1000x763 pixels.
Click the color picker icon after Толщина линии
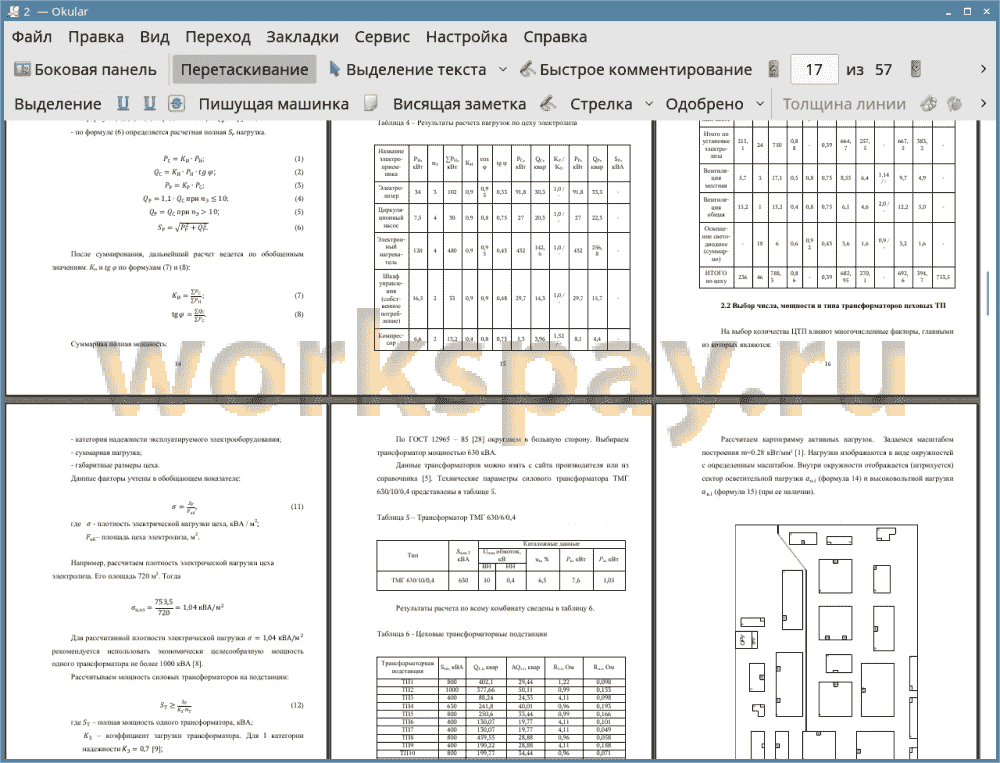929,103
